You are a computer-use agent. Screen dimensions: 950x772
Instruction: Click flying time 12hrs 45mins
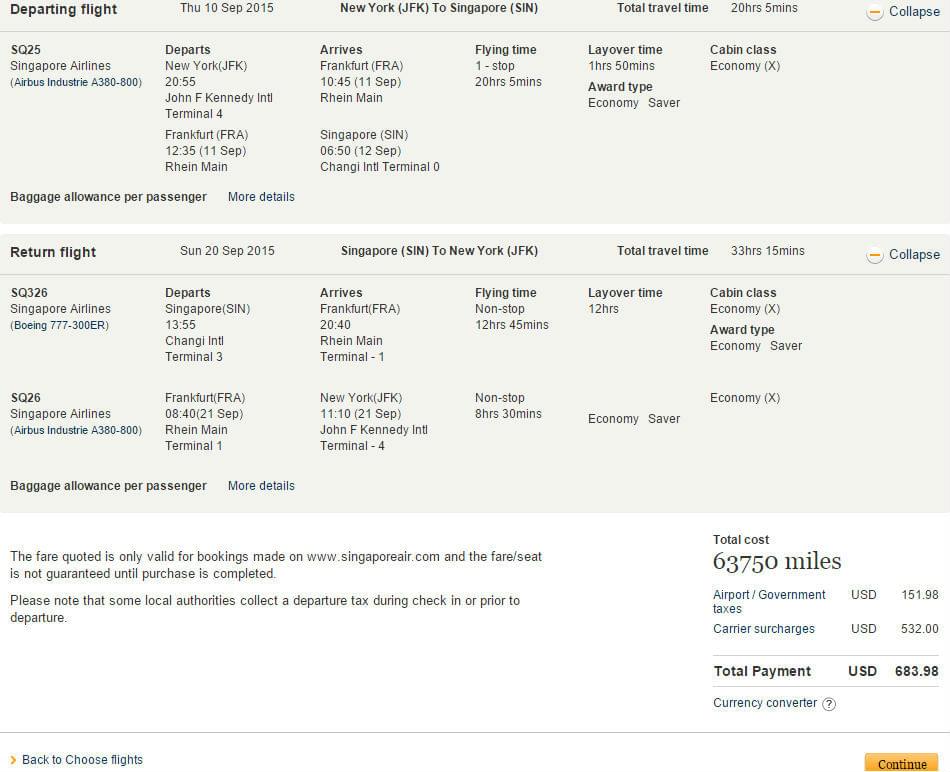click(511, 325)
